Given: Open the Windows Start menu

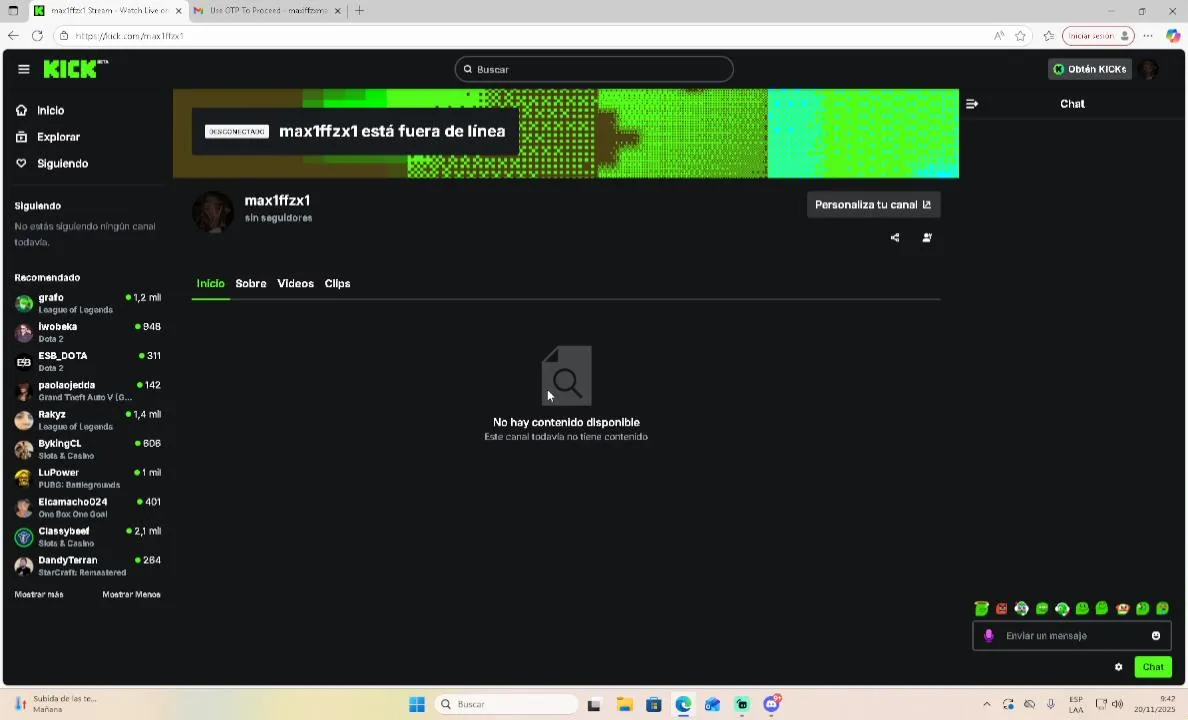Looking at the screenshot, I should coord(417,704).
